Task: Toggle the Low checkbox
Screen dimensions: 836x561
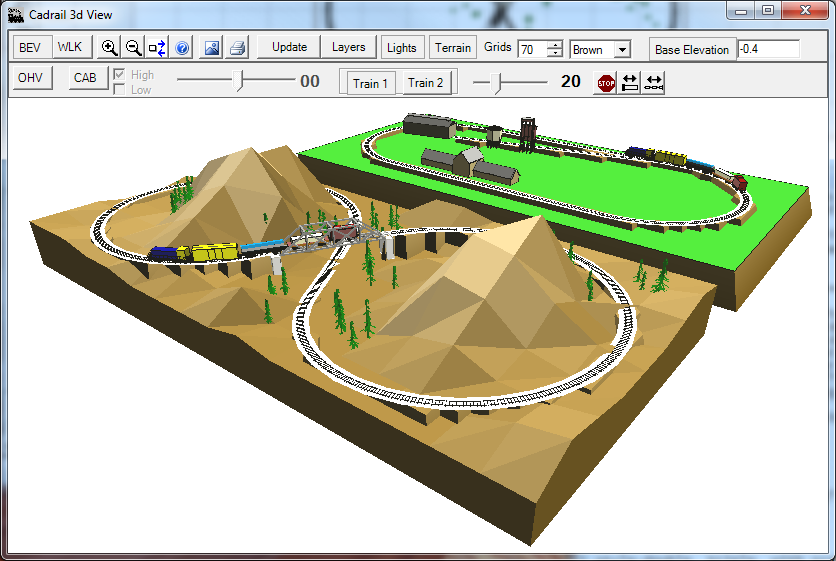Action: click(120, 90)
